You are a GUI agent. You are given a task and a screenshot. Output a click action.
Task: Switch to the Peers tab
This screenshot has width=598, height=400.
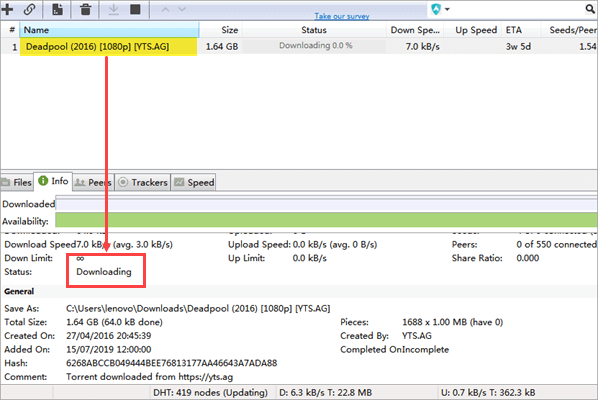click(x=93, y=183)
